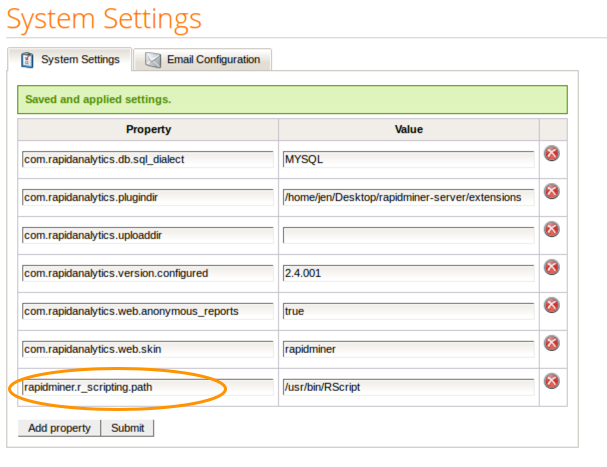Click the rapidminer.r_scripting.path property name field
The width and height of the screenshot is (607, 467).
147,387
